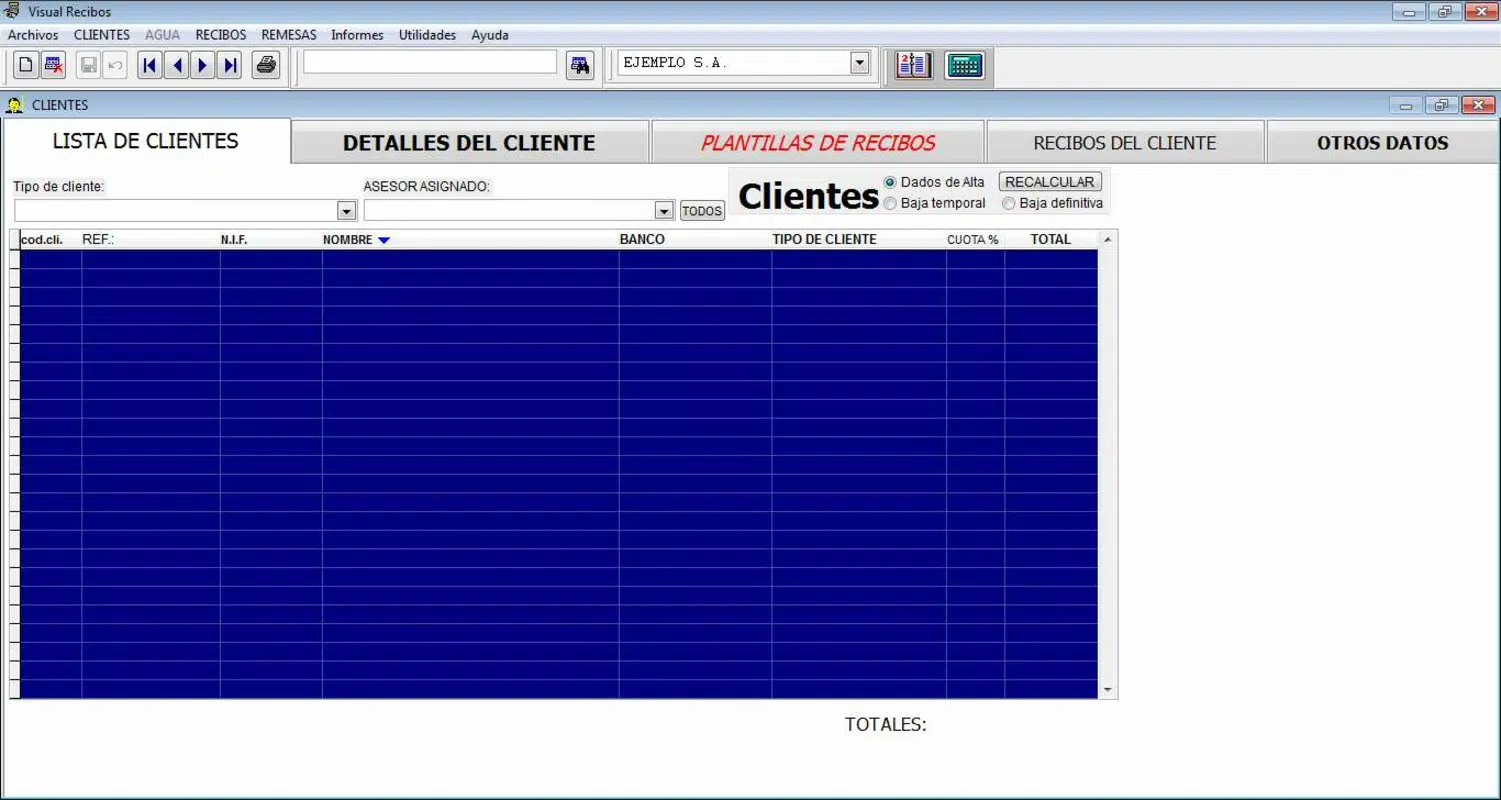Expand the 'ASESOR ASIGNADO' dropdown
This screenshot has height=800, width=1501.
click(x=664, y=211)
